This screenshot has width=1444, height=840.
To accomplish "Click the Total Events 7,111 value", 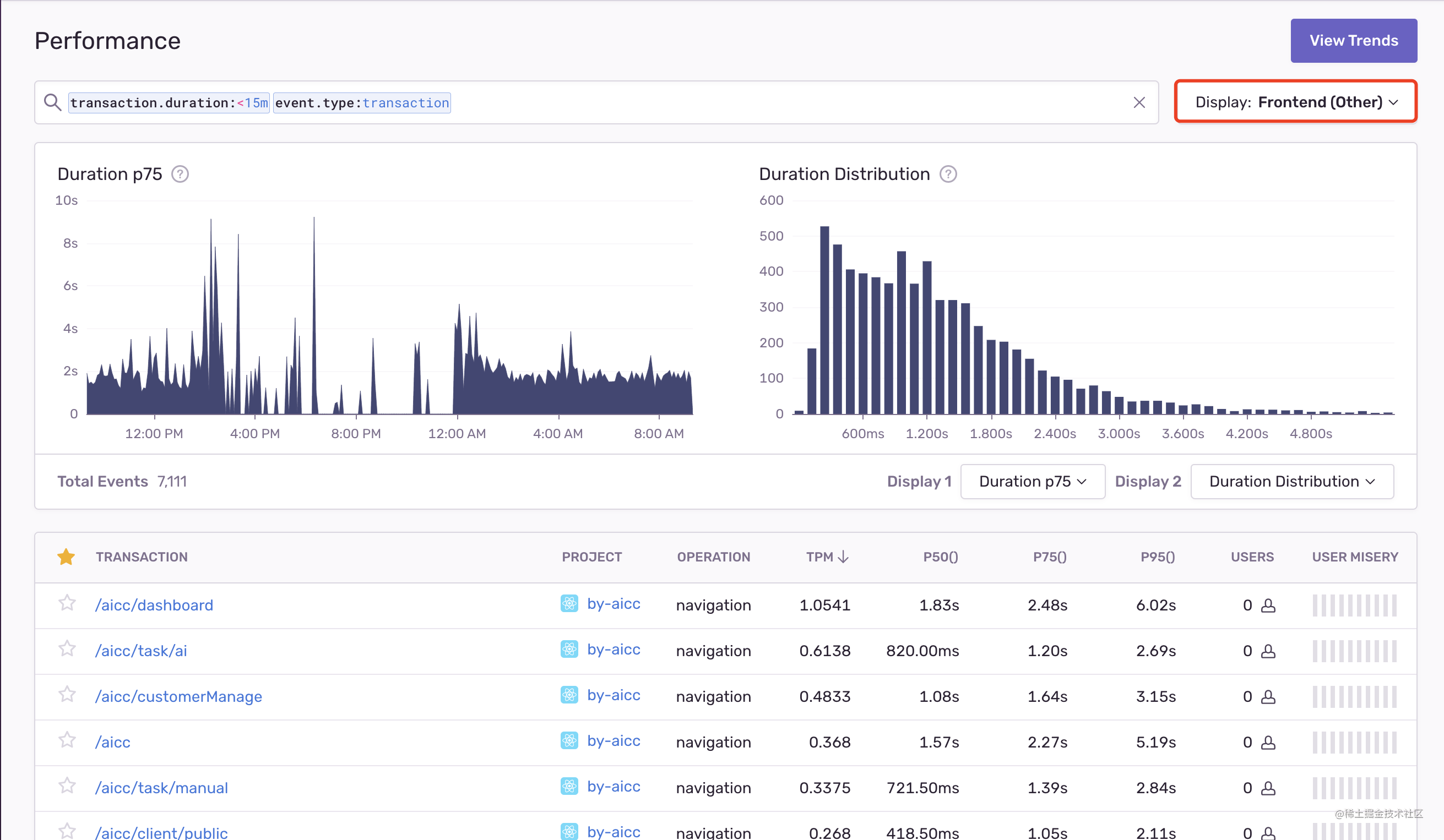I will [x=172, y=482].
